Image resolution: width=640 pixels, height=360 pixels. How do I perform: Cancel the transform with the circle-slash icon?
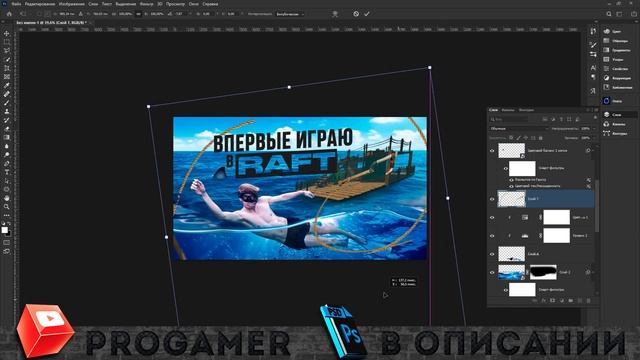[x=356, y=14]
